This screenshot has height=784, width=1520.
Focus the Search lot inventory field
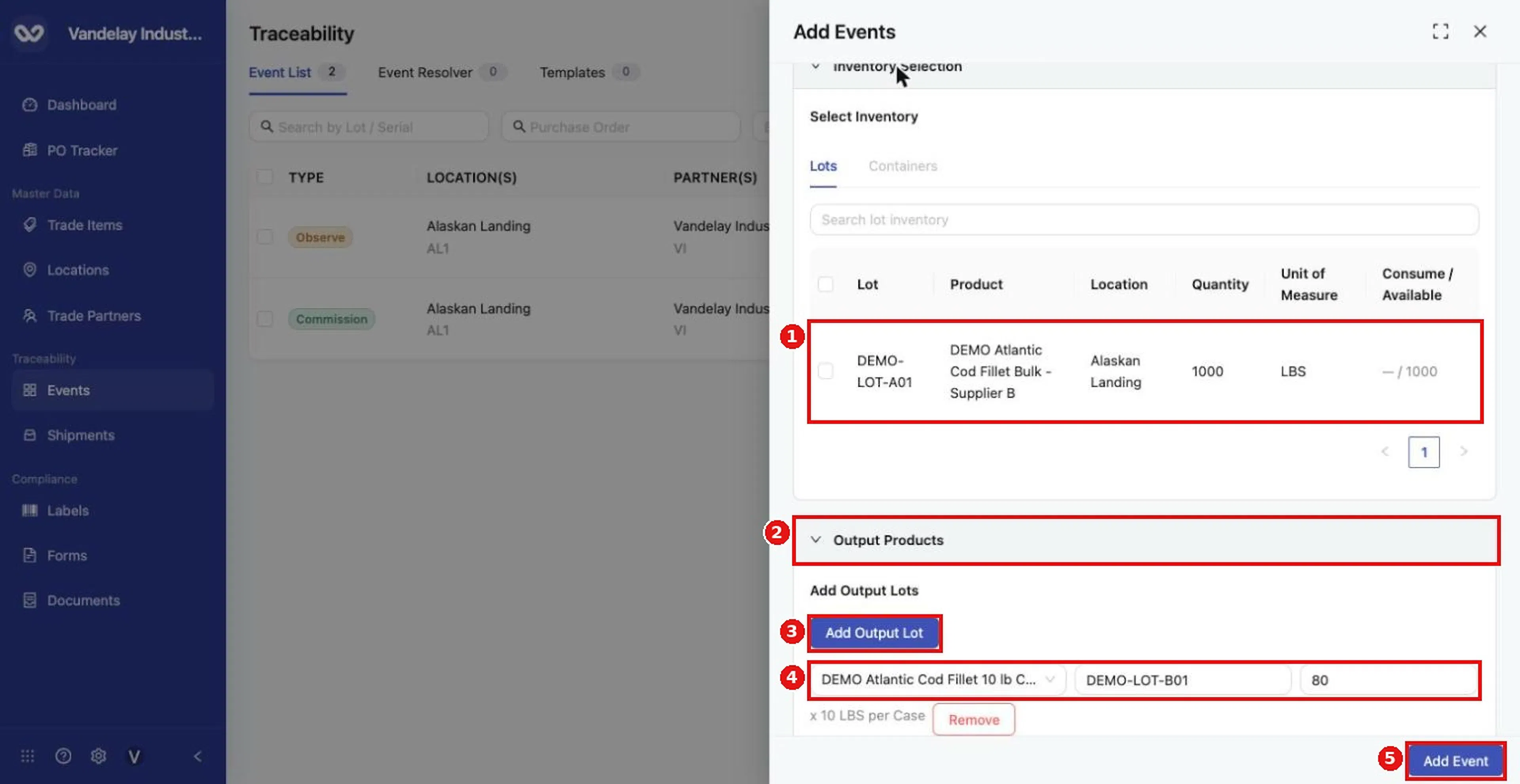click(1144, 220)
